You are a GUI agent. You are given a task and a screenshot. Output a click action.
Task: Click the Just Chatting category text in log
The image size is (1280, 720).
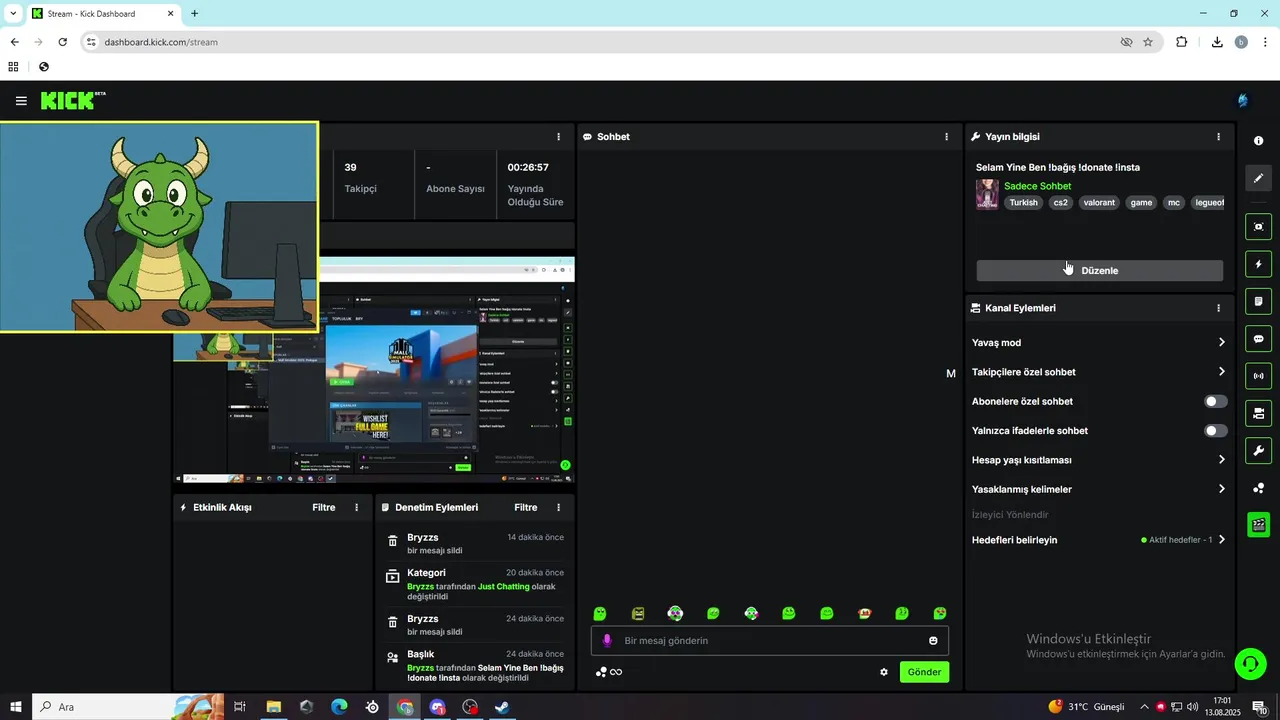[504, 587]
